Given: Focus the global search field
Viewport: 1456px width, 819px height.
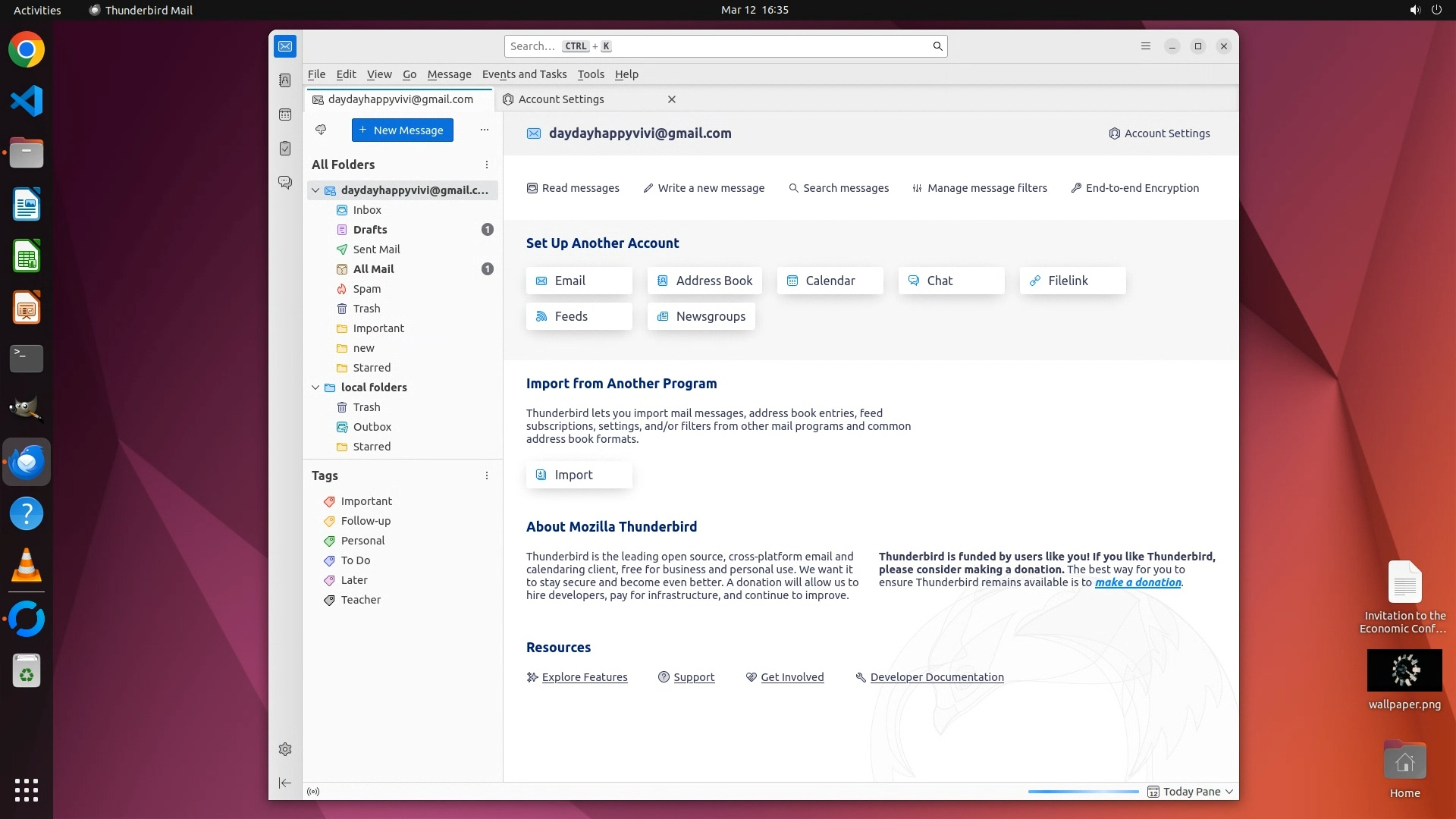Looking at the screenshot, I should (717, 46).
